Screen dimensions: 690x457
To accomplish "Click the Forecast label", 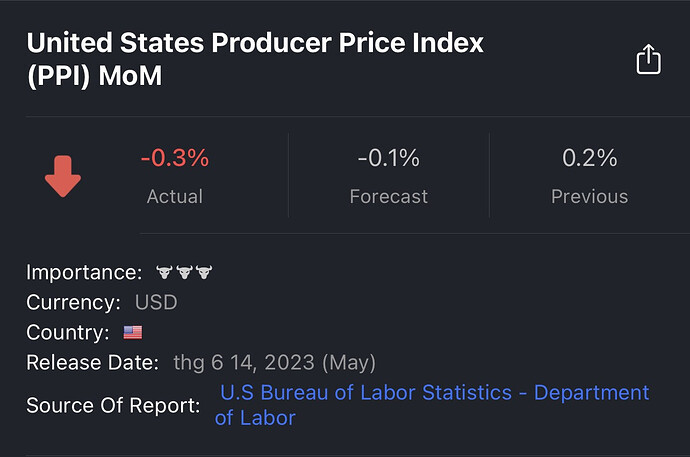I will 388,197.
